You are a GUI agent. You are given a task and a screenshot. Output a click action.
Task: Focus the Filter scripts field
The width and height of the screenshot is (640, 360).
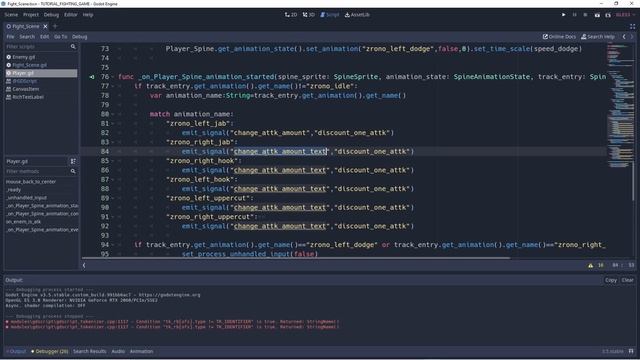pos(41,47)
